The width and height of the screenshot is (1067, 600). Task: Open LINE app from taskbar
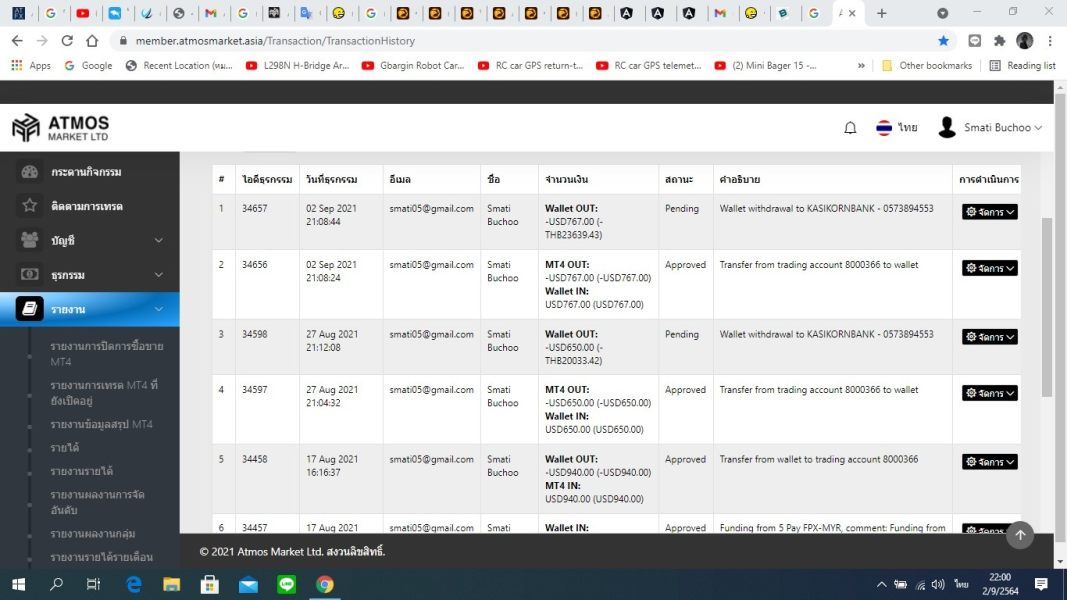(x=286, y=584)
